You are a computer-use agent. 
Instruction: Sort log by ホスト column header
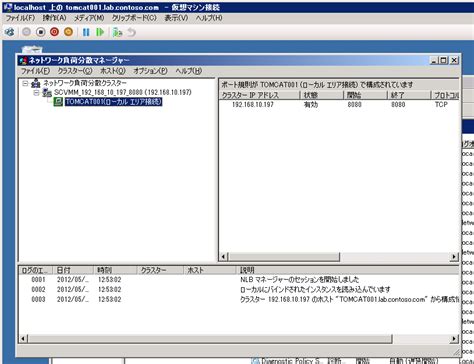tap(210, 270)
